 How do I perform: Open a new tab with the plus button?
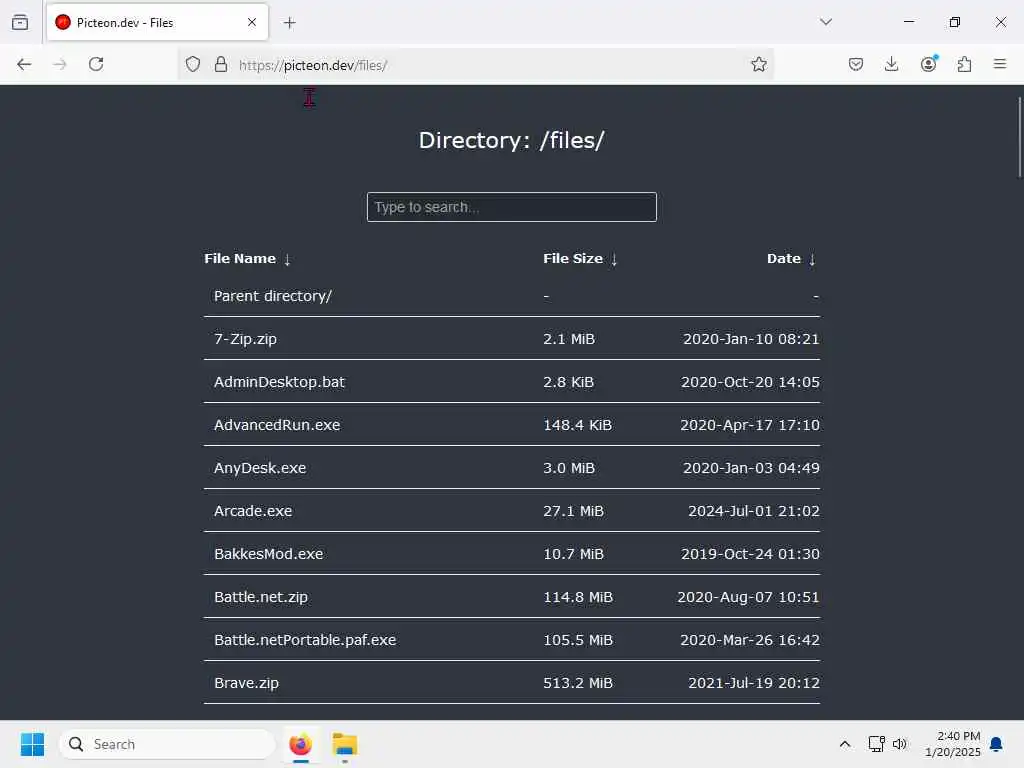pos(289,23)
